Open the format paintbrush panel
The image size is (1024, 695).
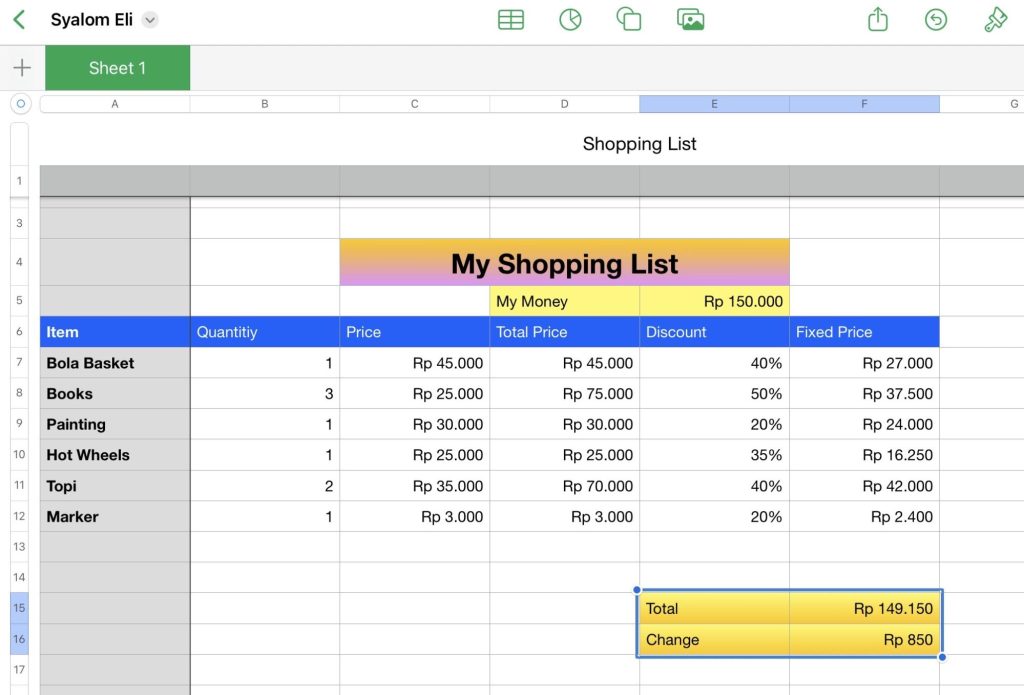pyautogui.click(x=995, y=20)
